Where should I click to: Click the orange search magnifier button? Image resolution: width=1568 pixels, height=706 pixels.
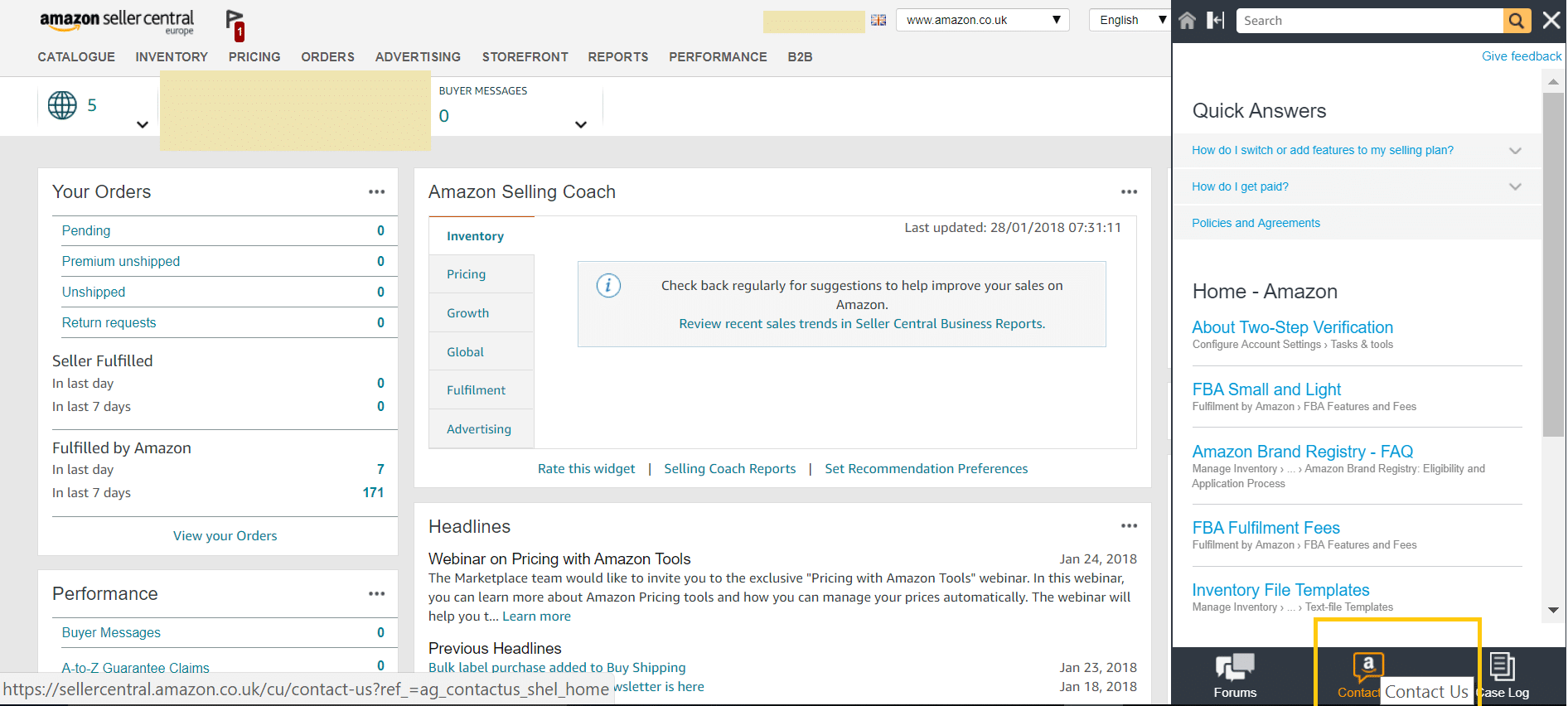tap(1516, 21)
